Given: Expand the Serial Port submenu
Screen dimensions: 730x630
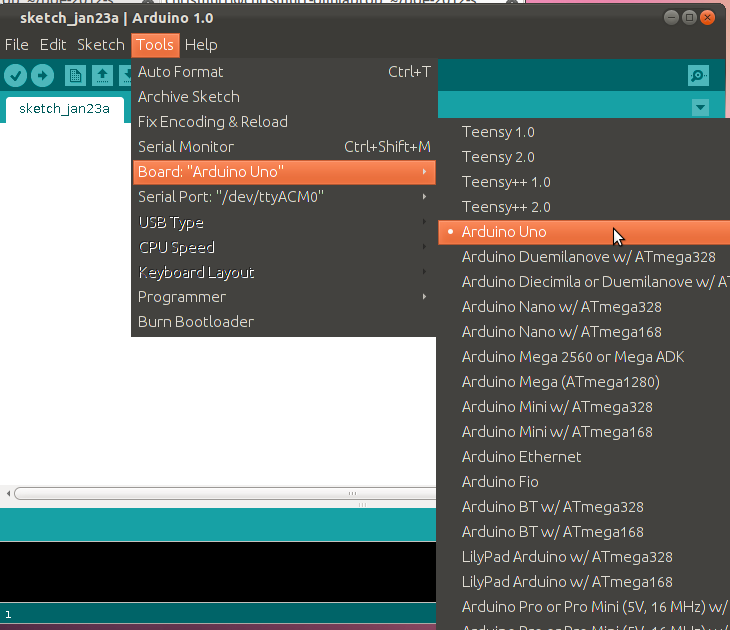Looking at the screenshot, I should point(284,197).
